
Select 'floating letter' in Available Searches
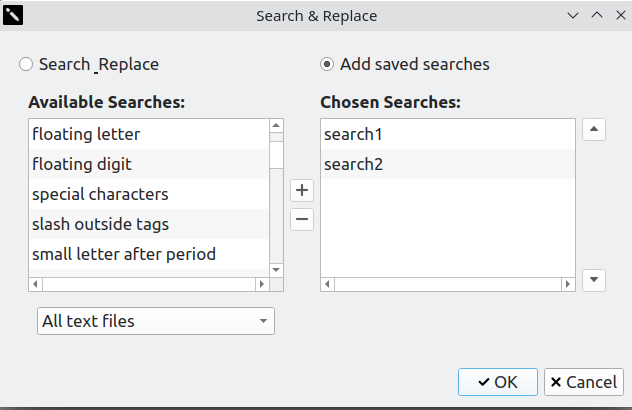86,134
